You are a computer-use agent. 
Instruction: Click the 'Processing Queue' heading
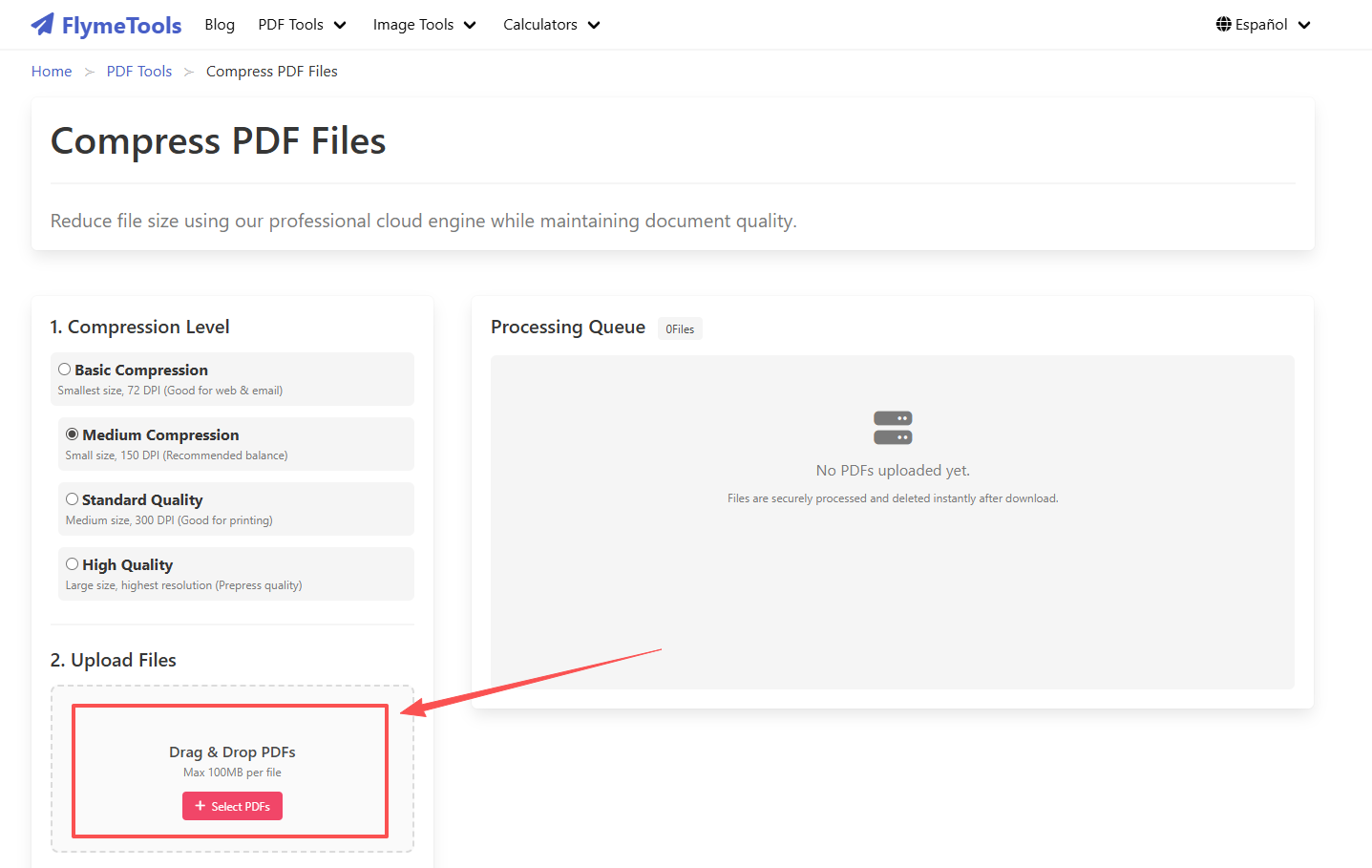pyautogui.click(x=568, y=327)
